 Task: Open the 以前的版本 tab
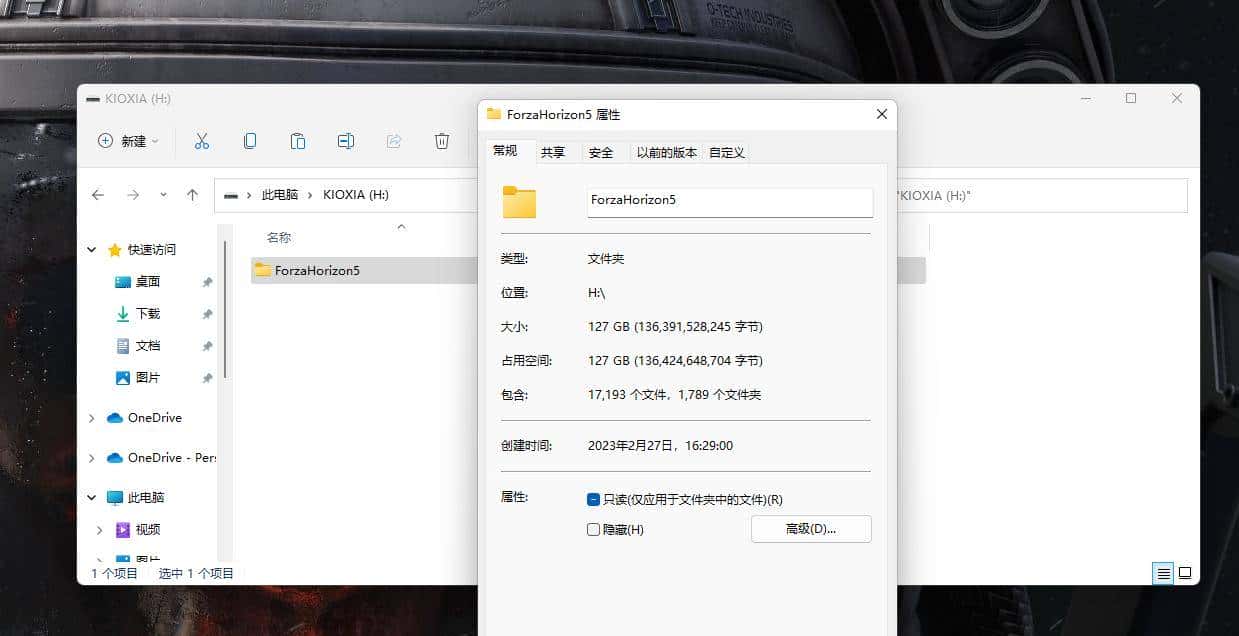point(666,152)
